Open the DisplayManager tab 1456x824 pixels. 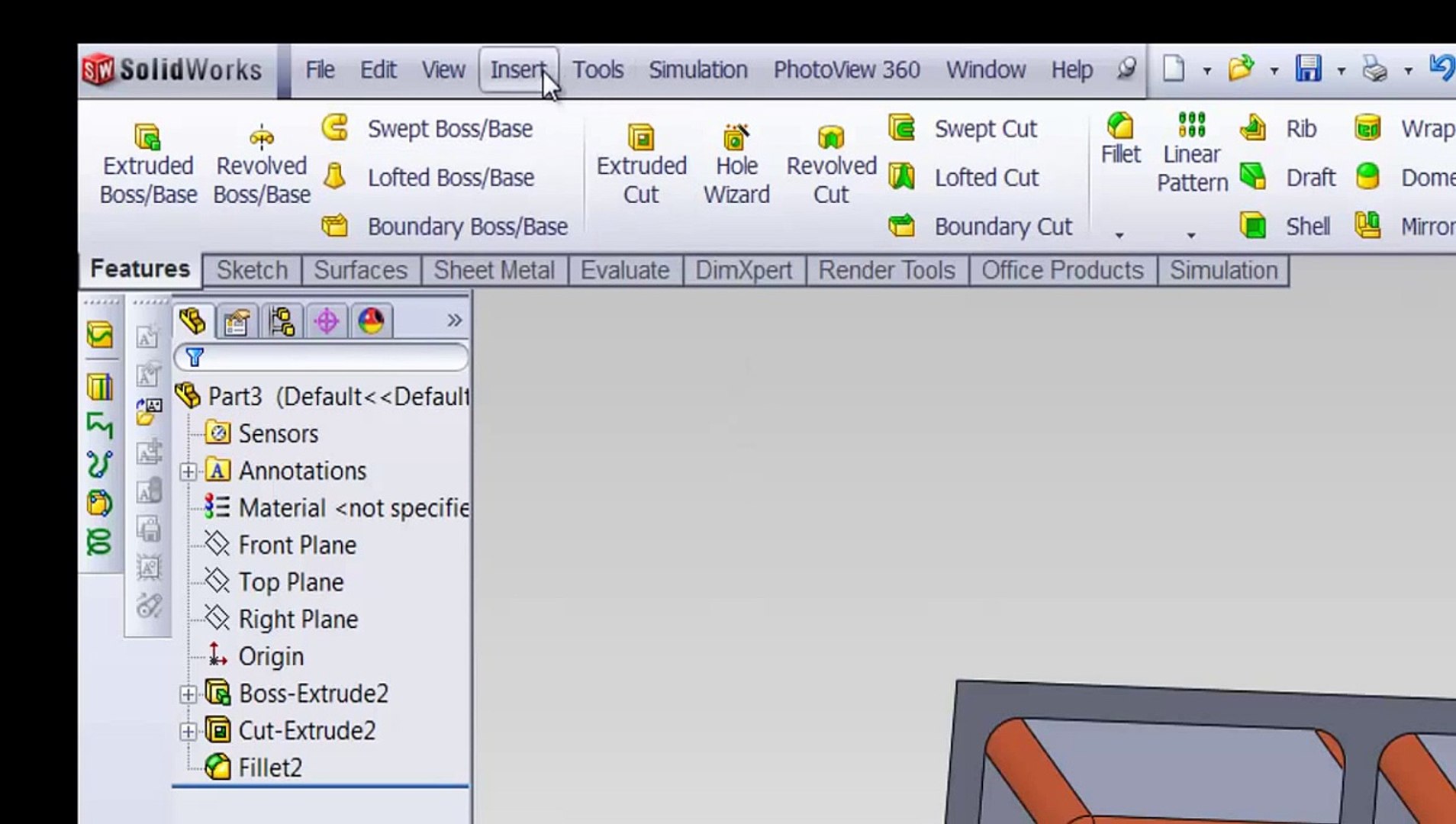pyautogui.click(x=372, y=321)
